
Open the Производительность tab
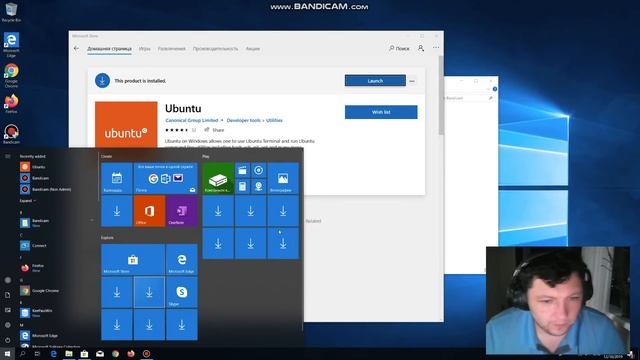(x=215, y=49)
